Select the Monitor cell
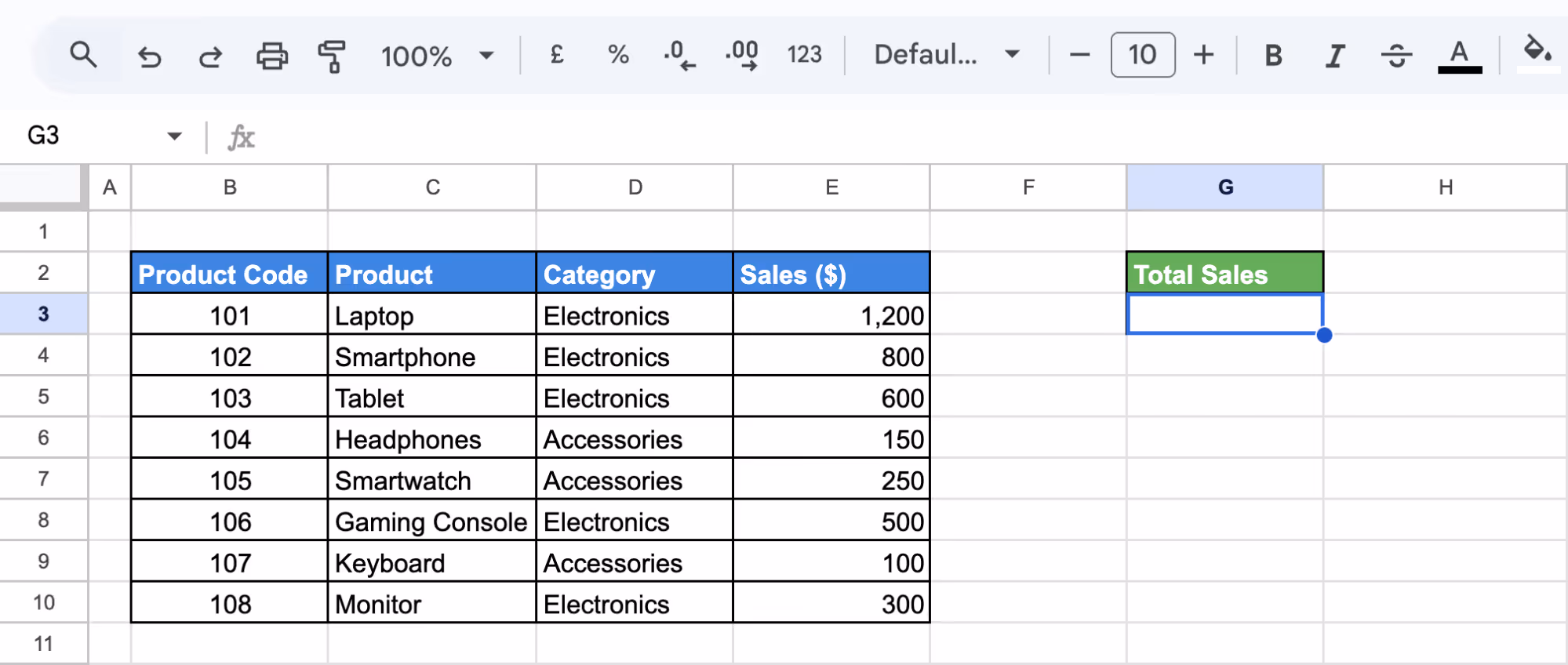The height and width of the screenshot is (665, 1568). [432, 603]
